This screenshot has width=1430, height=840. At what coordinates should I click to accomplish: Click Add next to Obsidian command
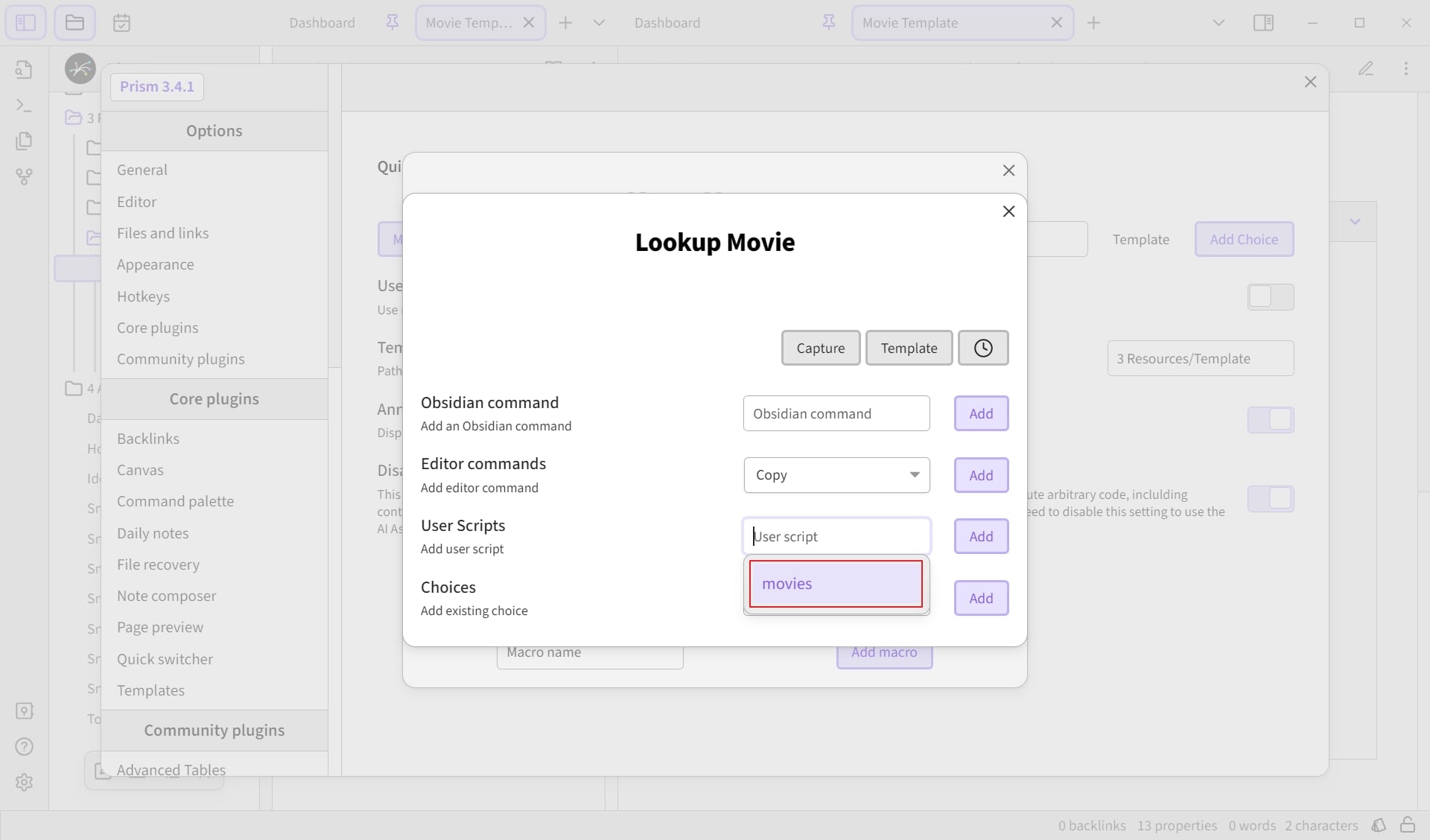pyautogui.click(x=981, y=413)
